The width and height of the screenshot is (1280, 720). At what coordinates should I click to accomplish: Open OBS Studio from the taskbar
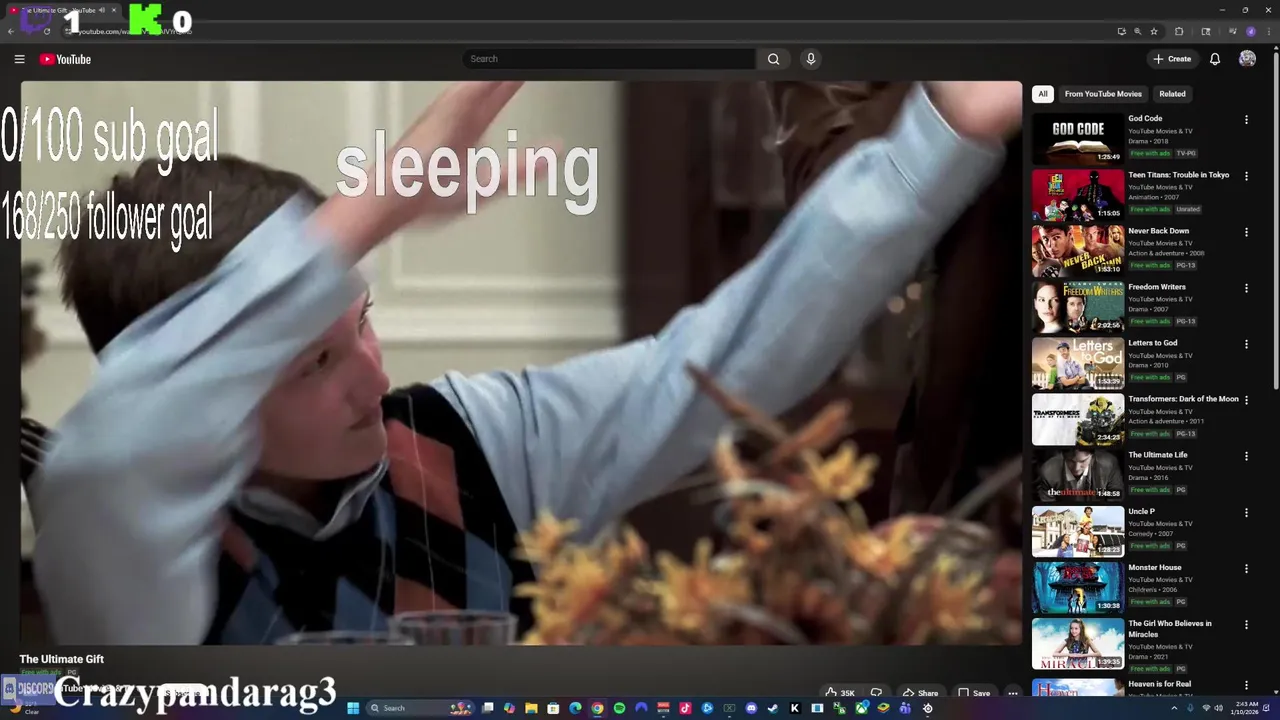tap(927, 708)
